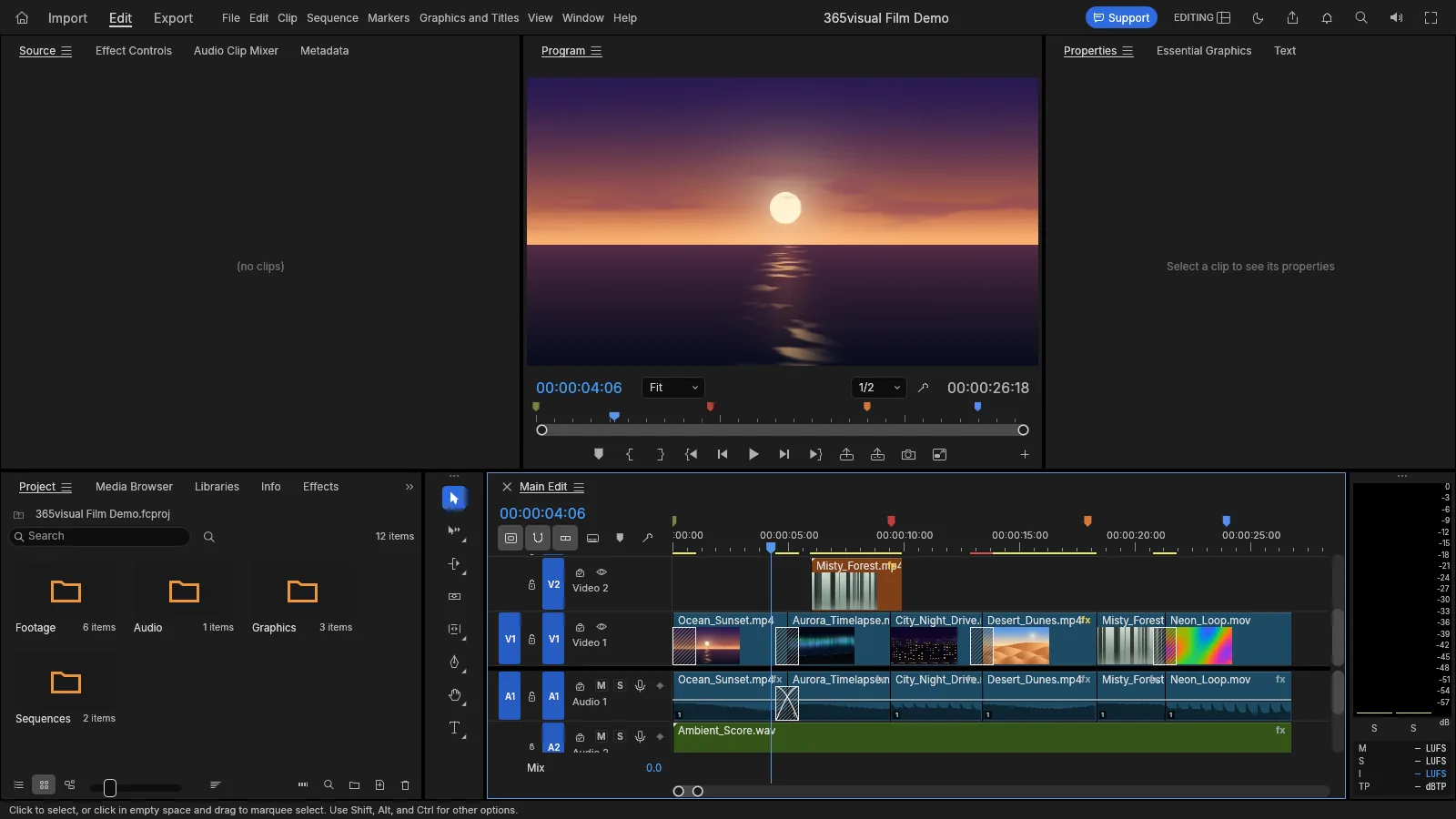Go to In point in Program monitor

(x=692, y=455)
